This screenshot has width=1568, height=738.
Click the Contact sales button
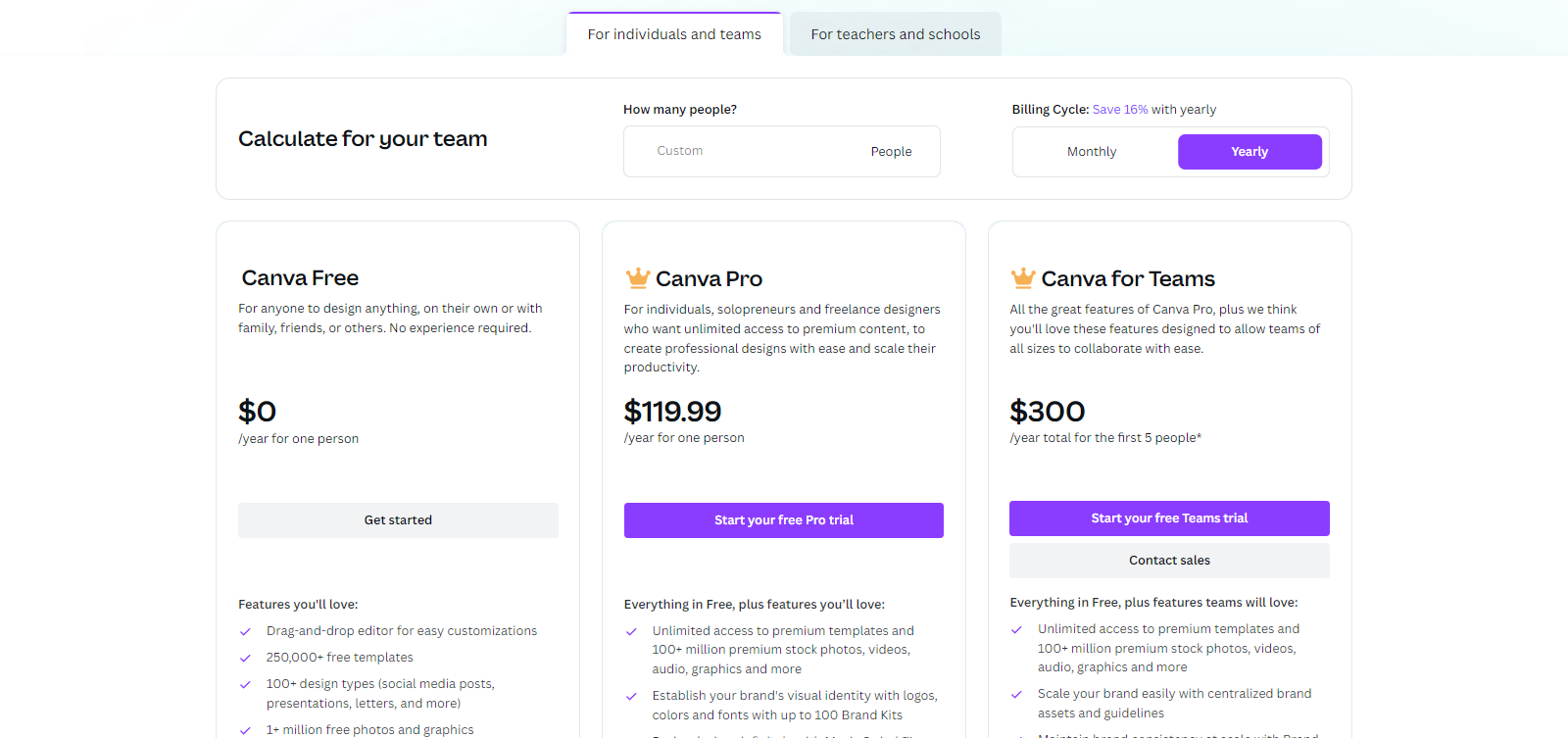pos(1169,561)
